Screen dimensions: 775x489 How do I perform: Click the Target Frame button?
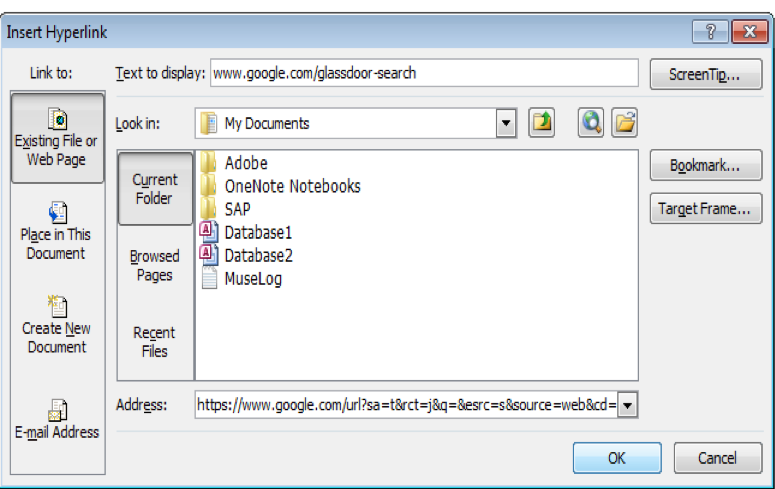point(705,209)
